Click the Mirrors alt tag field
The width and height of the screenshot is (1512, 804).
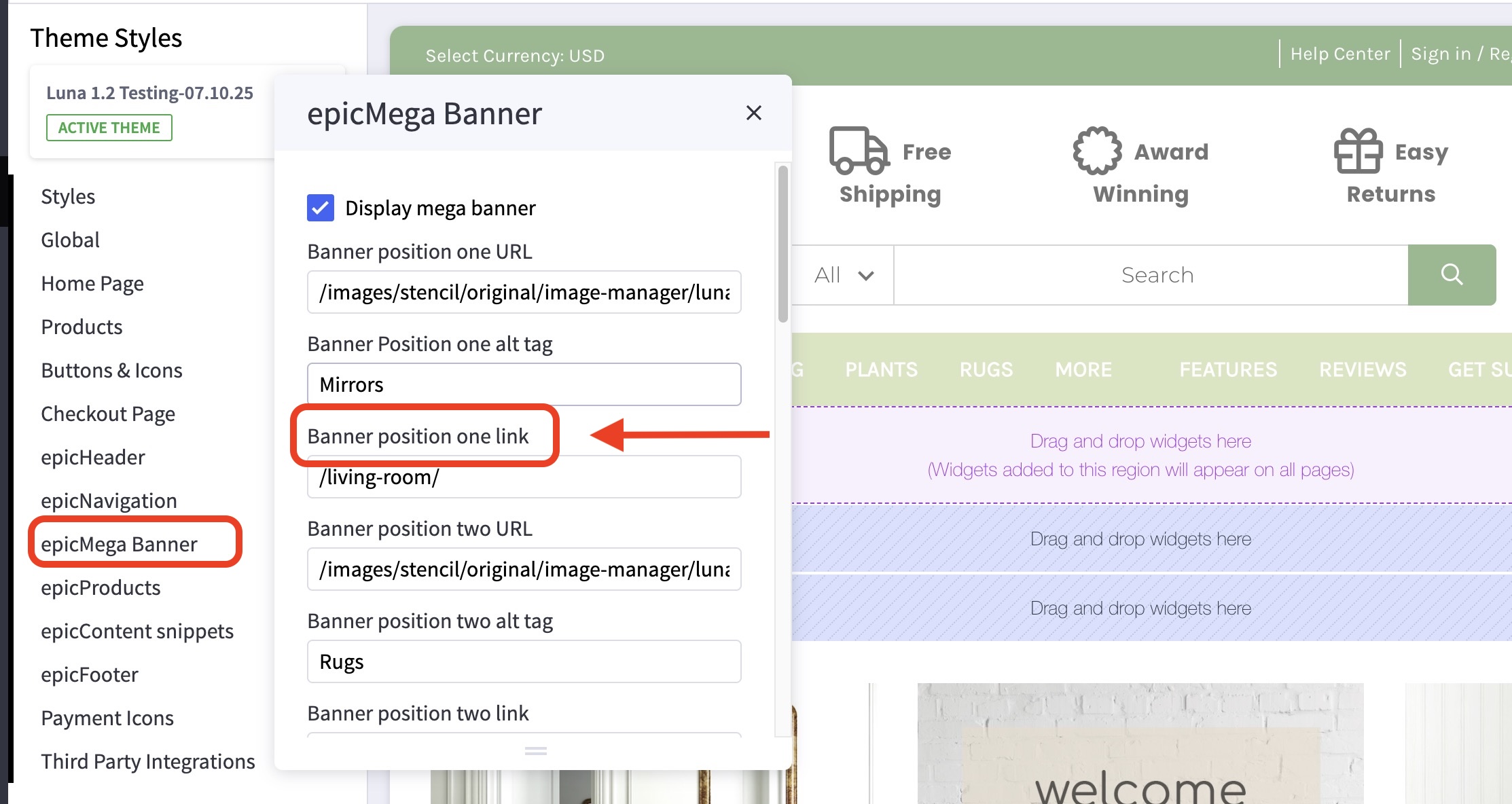click(x=523, y=384)
